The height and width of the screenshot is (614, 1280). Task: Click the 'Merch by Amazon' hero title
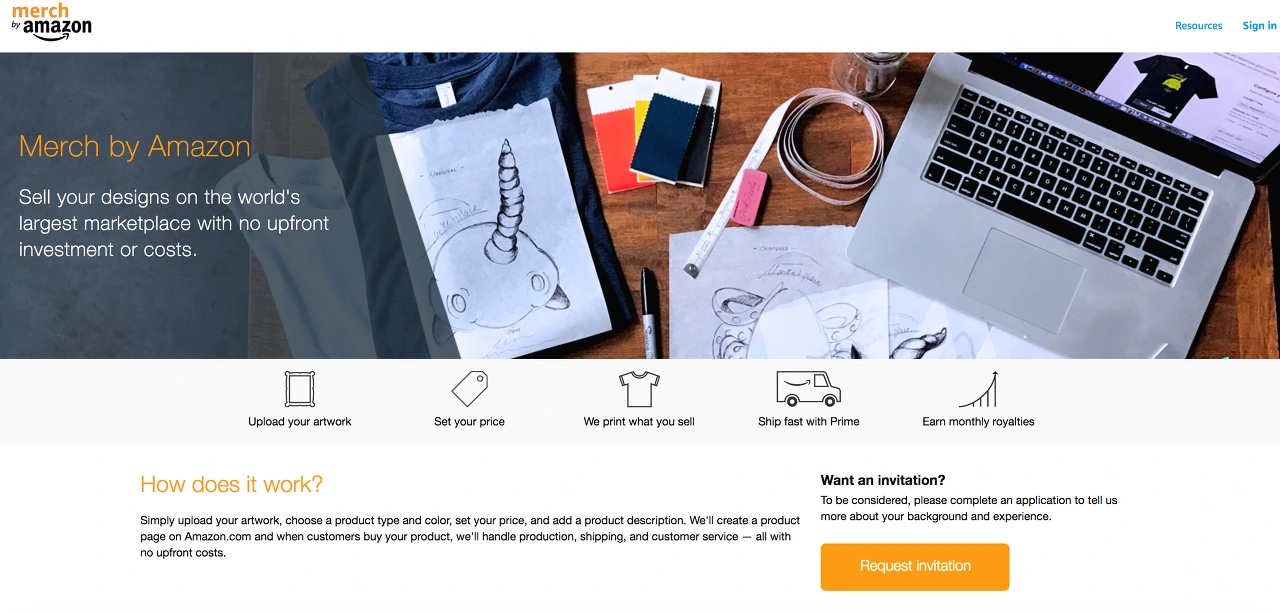coord(134,147)
